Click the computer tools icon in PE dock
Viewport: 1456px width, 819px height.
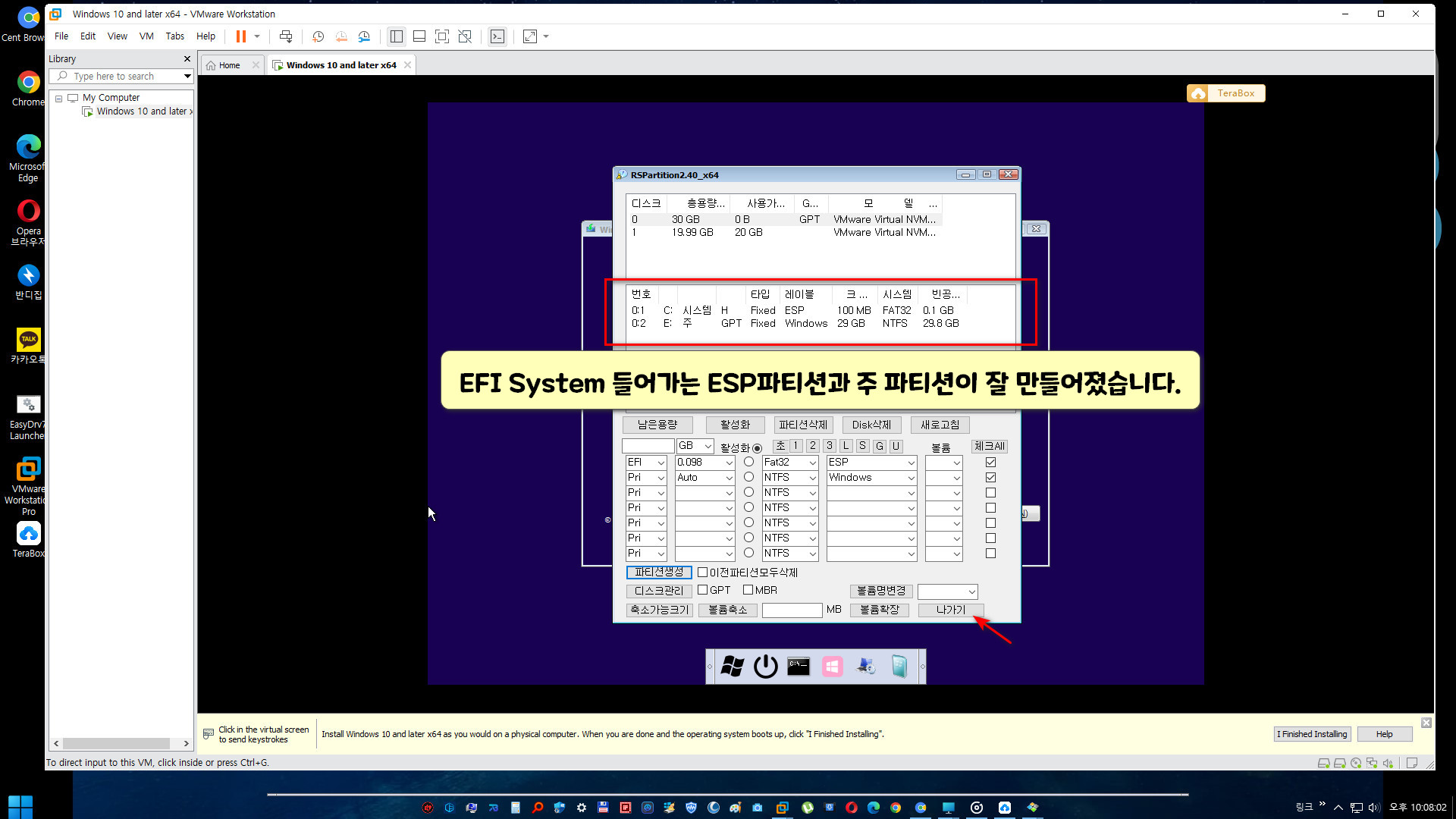865,667
